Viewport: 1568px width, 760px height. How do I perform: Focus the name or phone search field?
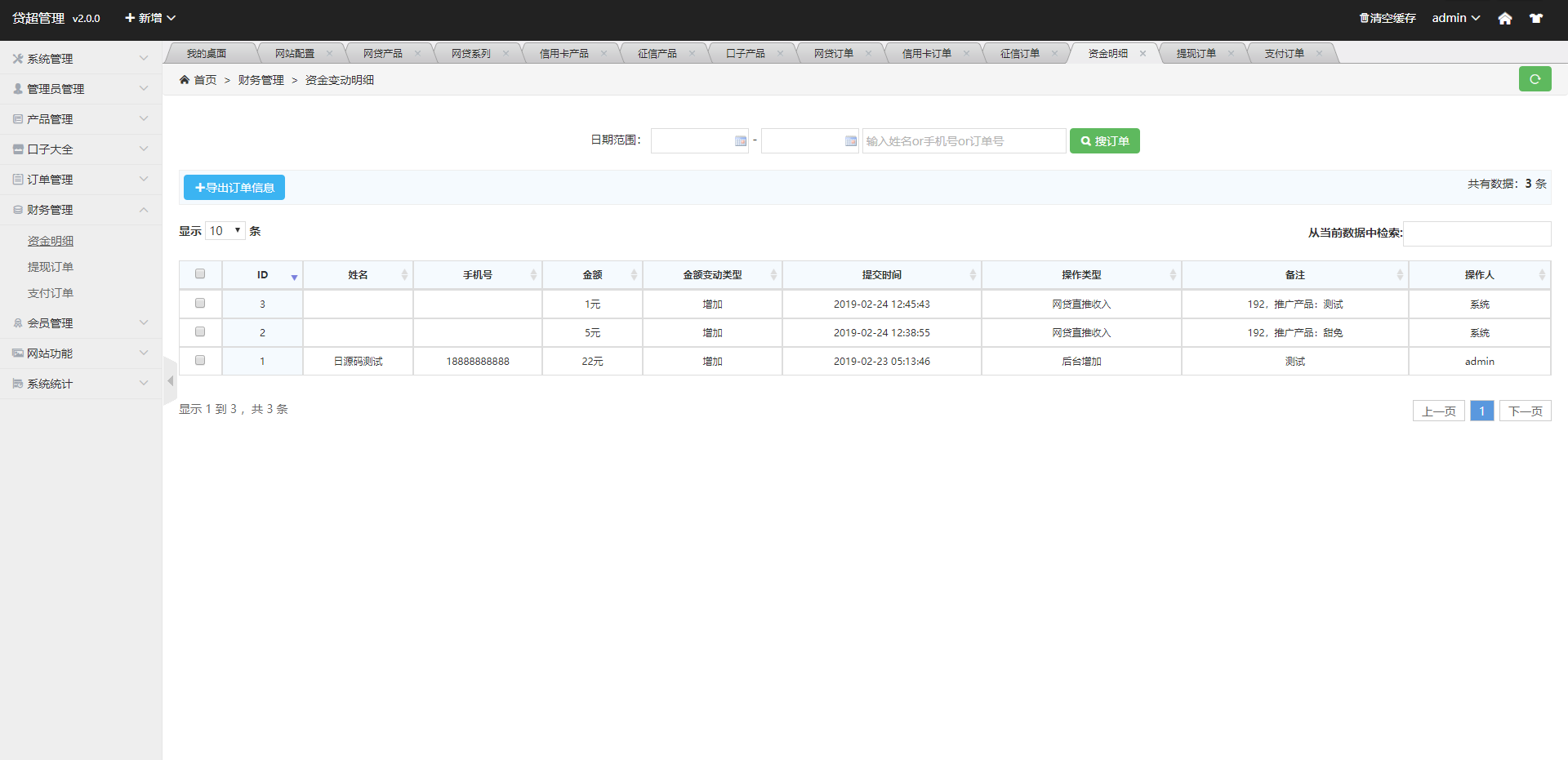point(964,141)
